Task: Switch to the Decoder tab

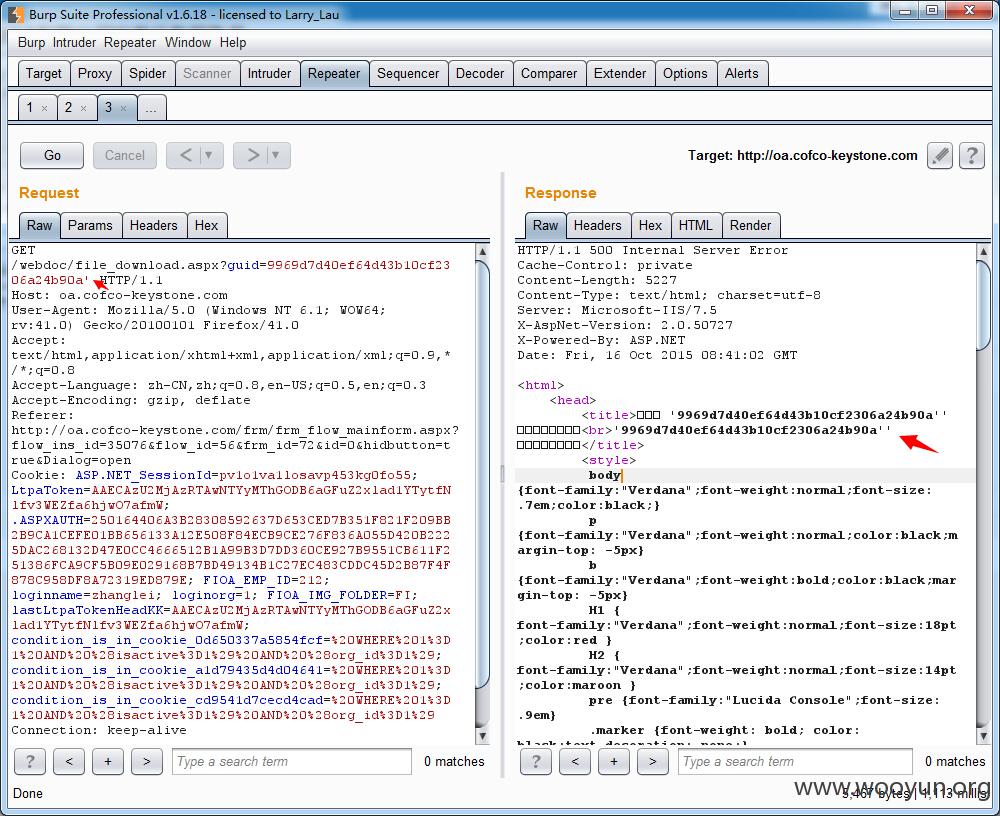Action: click(x=480, y=73)
